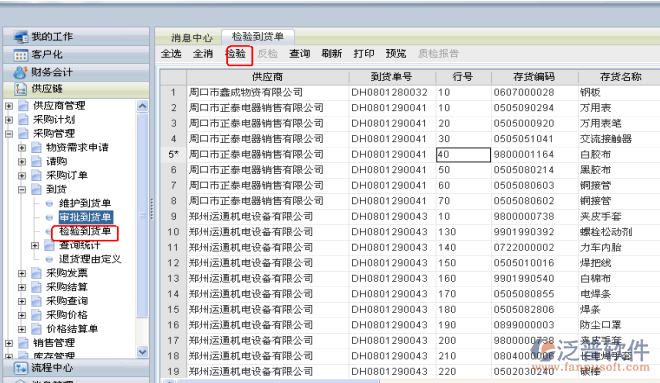Open the 我的工作 panel icon
Screen dimensions: 660x383
pos(20,37)
